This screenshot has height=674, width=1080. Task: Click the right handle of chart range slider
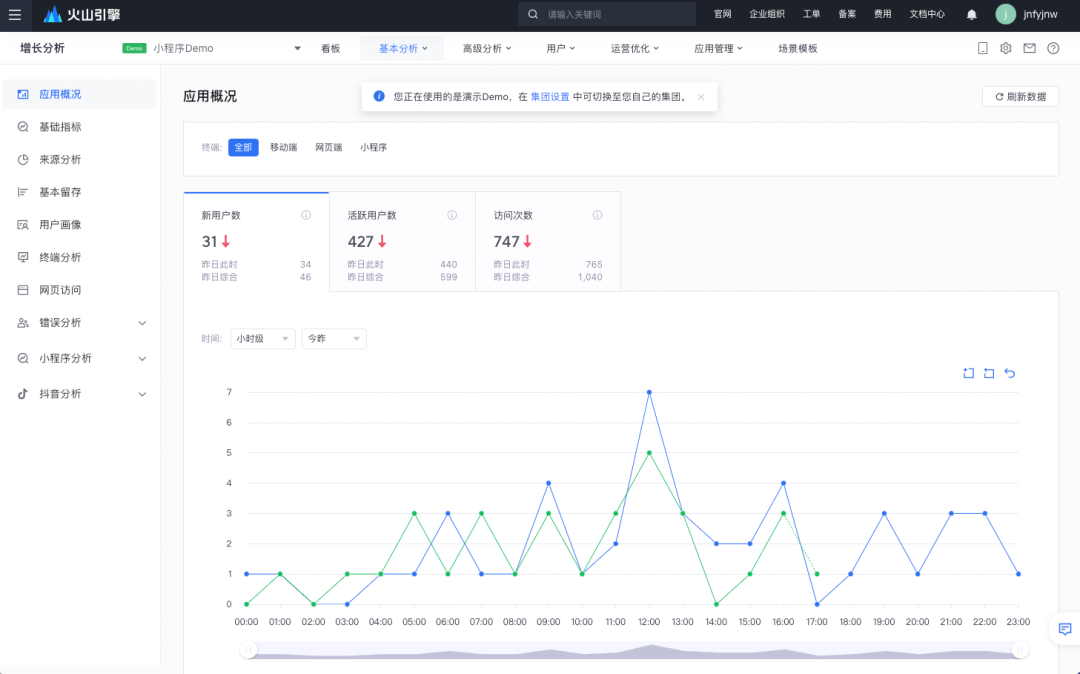click(1020, 649)
